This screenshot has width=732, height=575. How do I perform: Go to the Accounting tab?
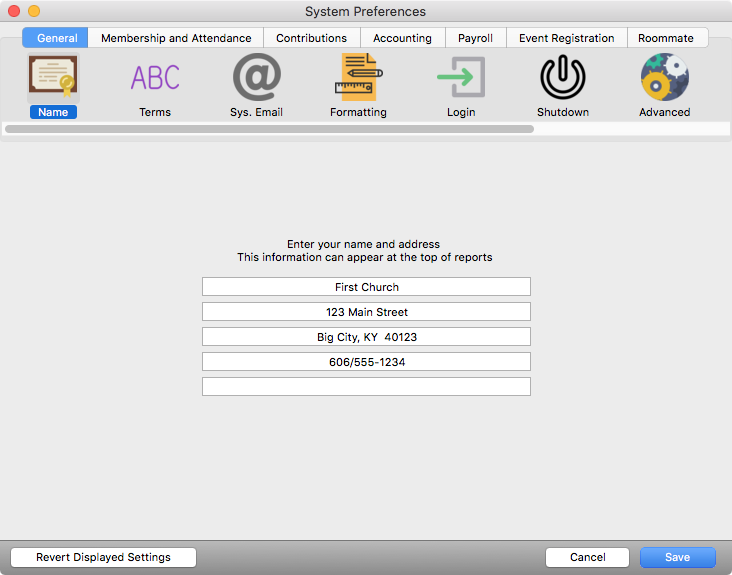click(x=402, y=38)
